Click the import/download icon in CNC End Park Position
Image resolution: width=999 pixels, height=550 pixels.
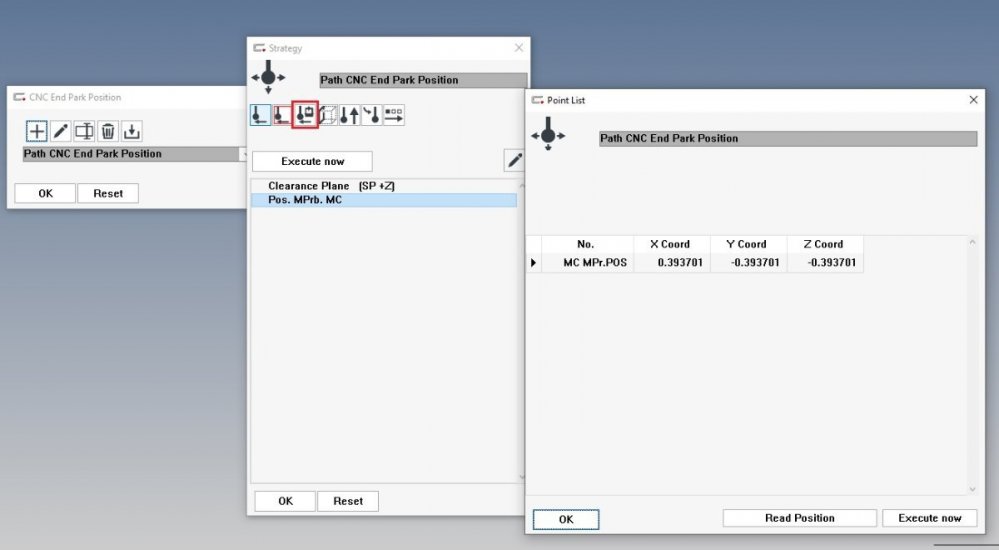131,131
